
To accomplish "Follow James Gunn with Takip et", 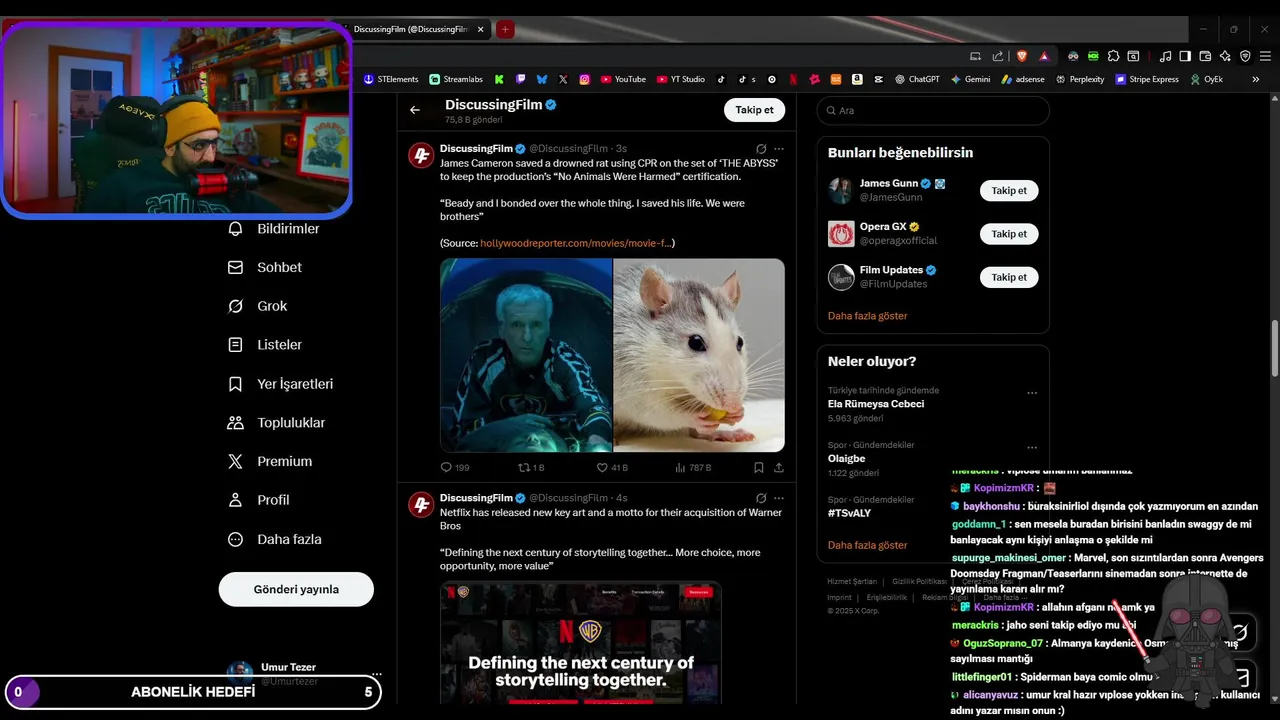I will coord(1009,190).
